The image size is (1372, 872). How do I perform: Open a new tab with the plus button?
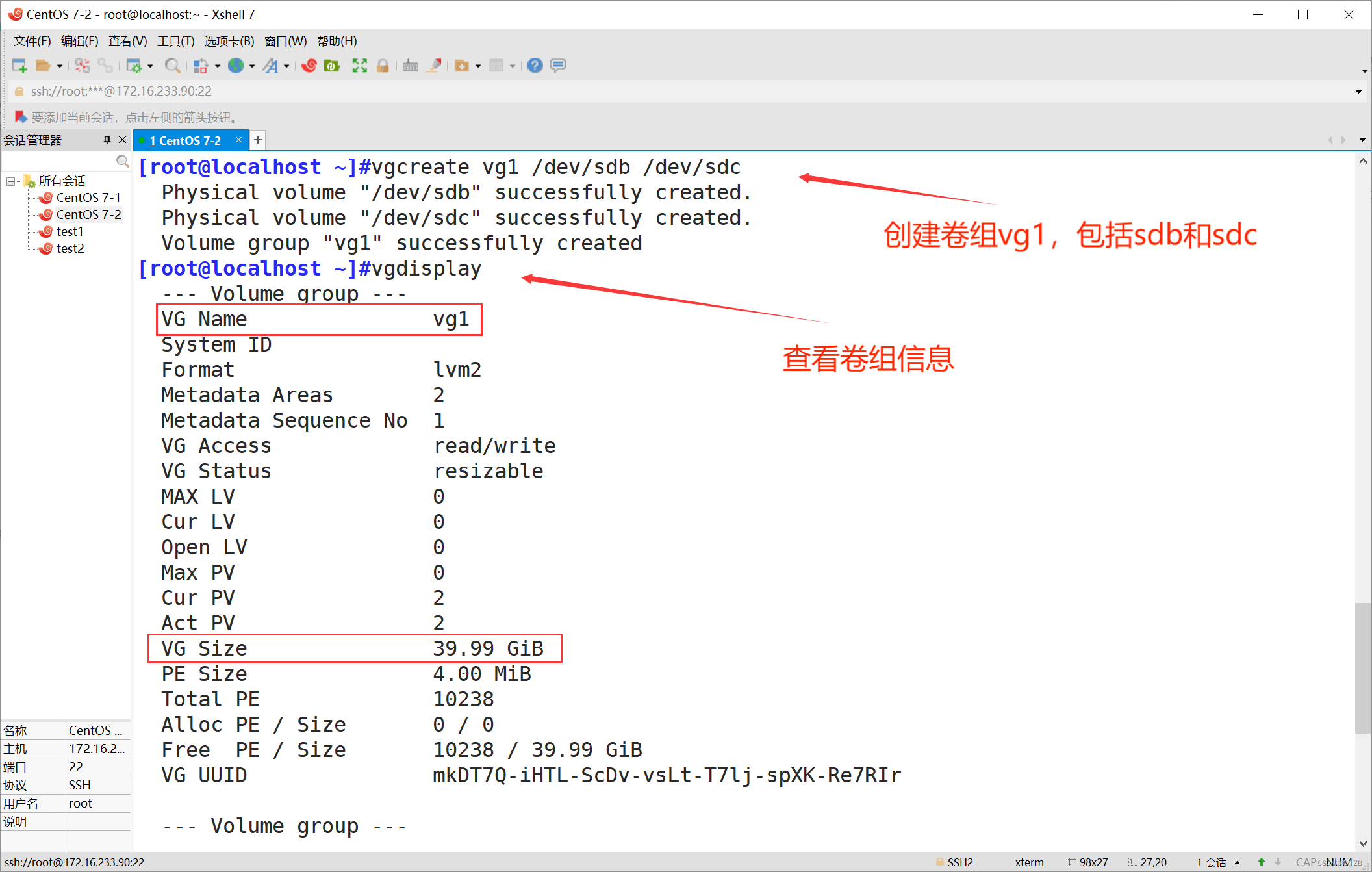click(x=257, y=140)
